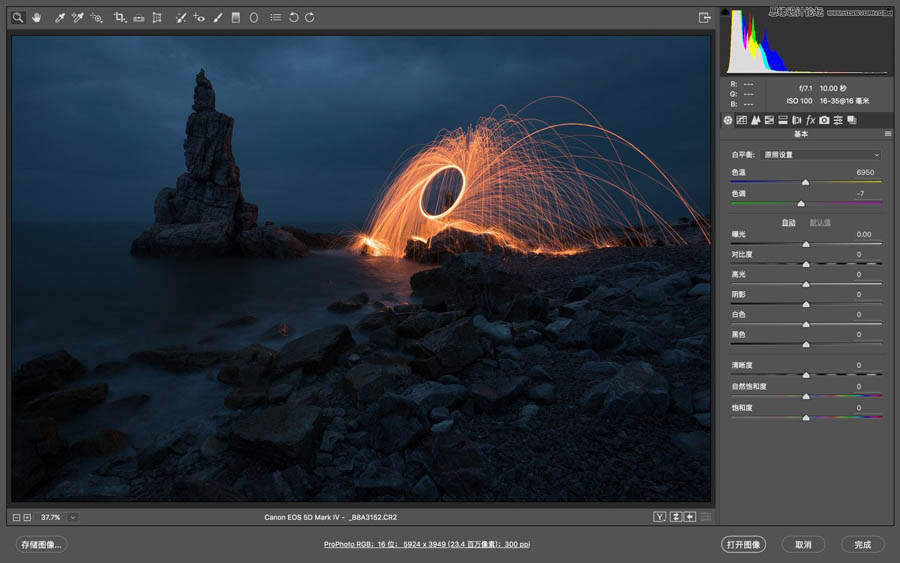This screenshot has height=563, width=900.
Task: Open the Basic panel options menu
Action: (x=887, y=134)
